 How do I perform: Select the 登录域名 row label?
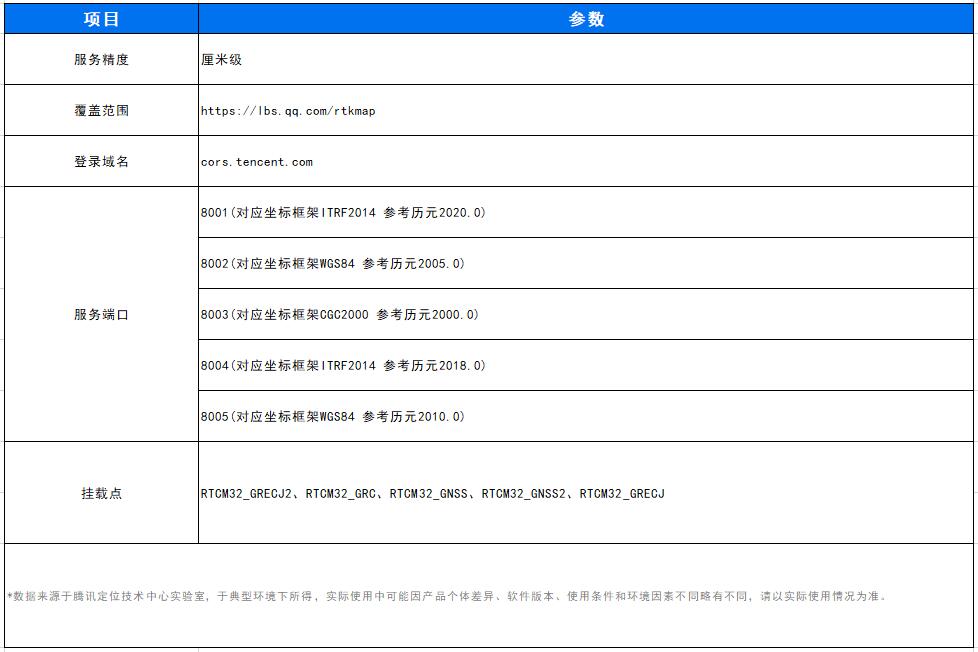click(101, 162)
